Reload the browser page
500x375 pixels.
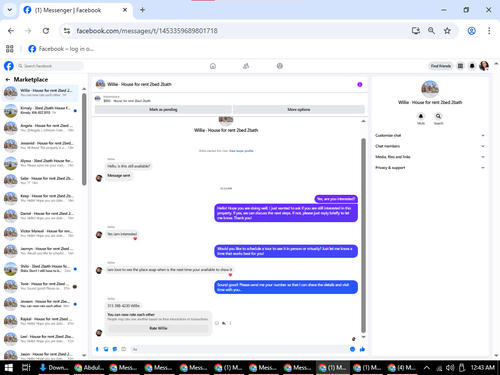pyautogui.click(x=46, y=31)
